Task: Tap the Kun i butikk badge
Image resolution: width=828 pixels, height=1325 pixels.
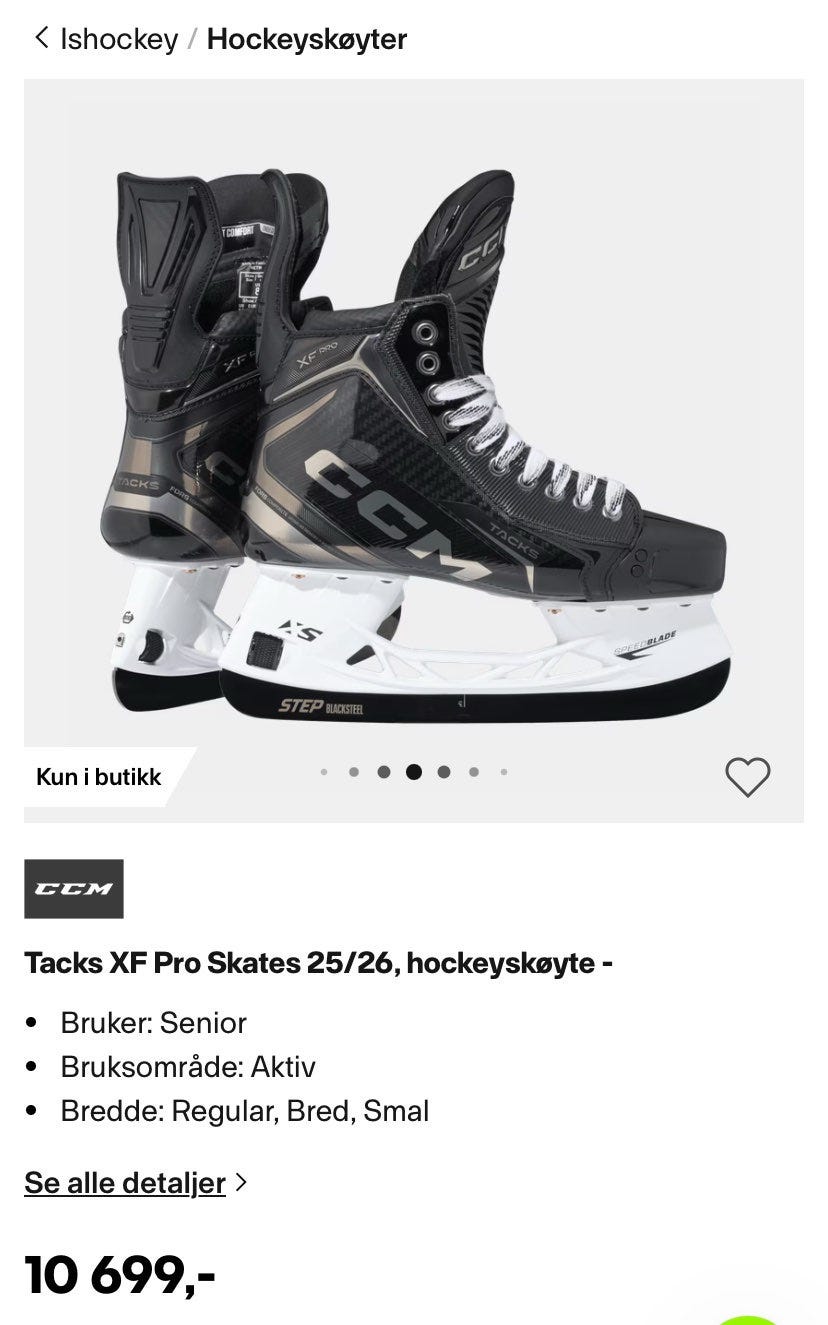Action: [x=99, y=777]
